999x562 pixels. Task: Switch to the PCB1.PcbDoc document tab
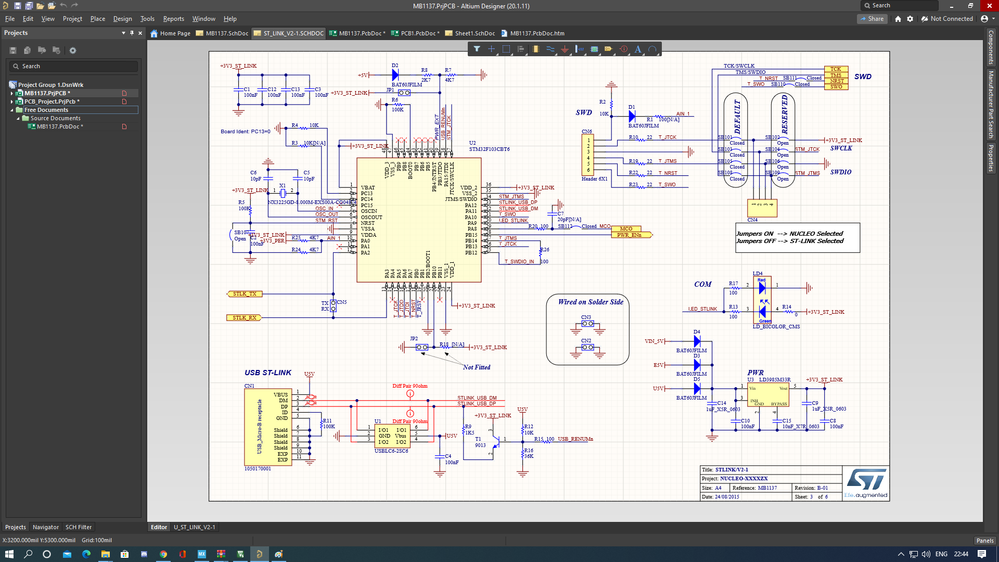coord(415,33)
